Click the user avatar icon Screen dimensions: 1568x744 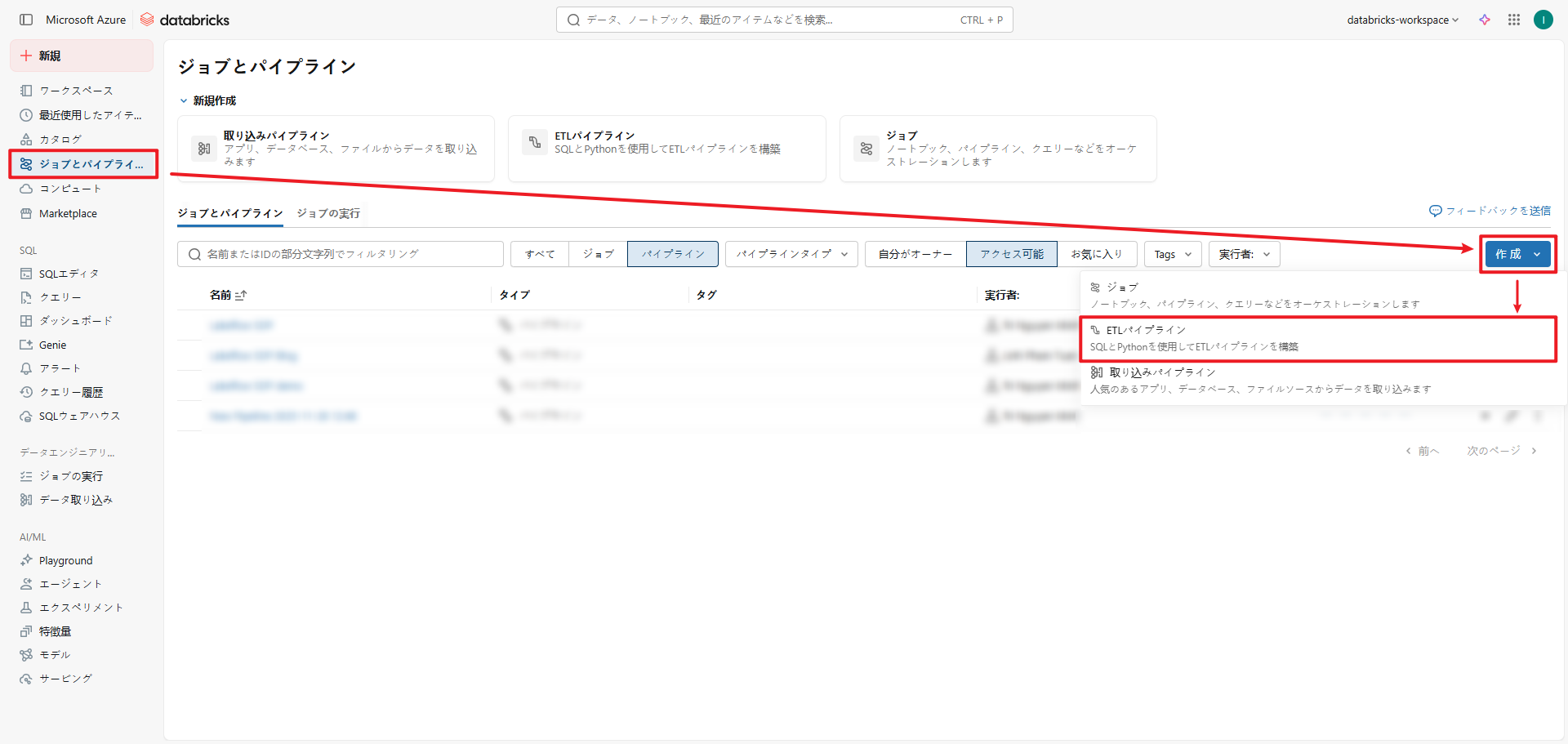click(x=1543, y=20)
